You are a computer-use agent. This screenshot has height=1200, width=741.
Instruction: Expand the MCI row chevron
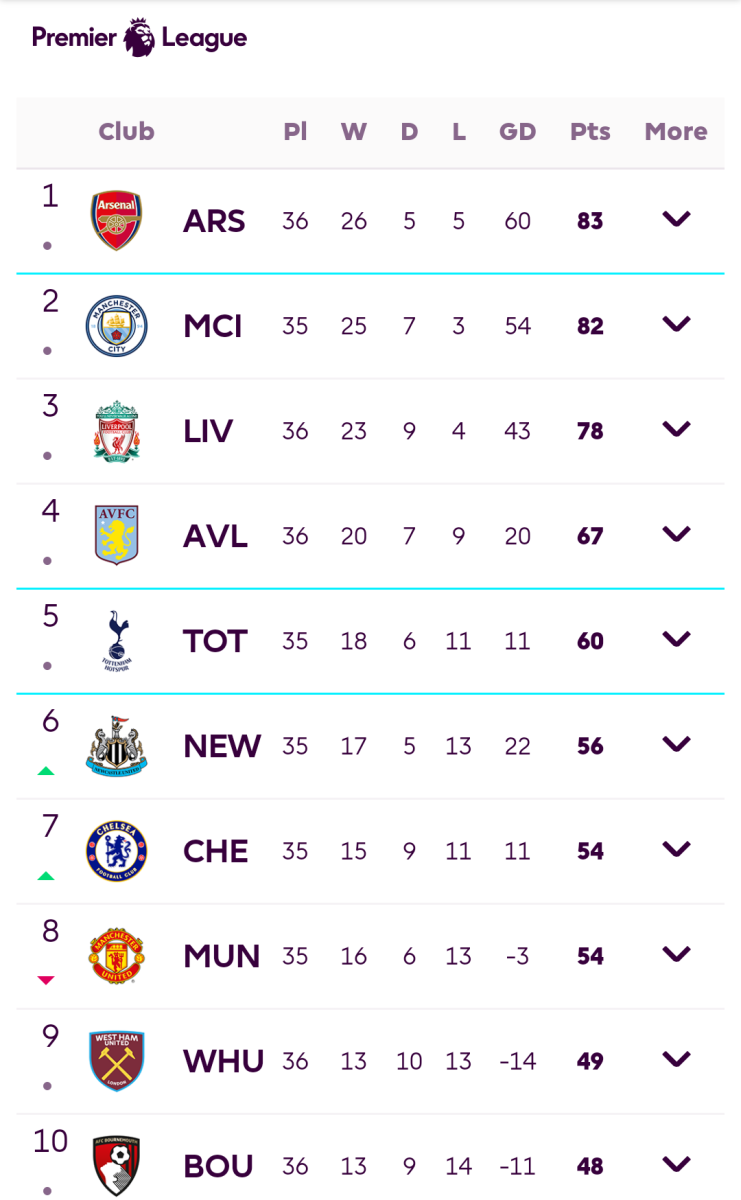pos(677,324)
